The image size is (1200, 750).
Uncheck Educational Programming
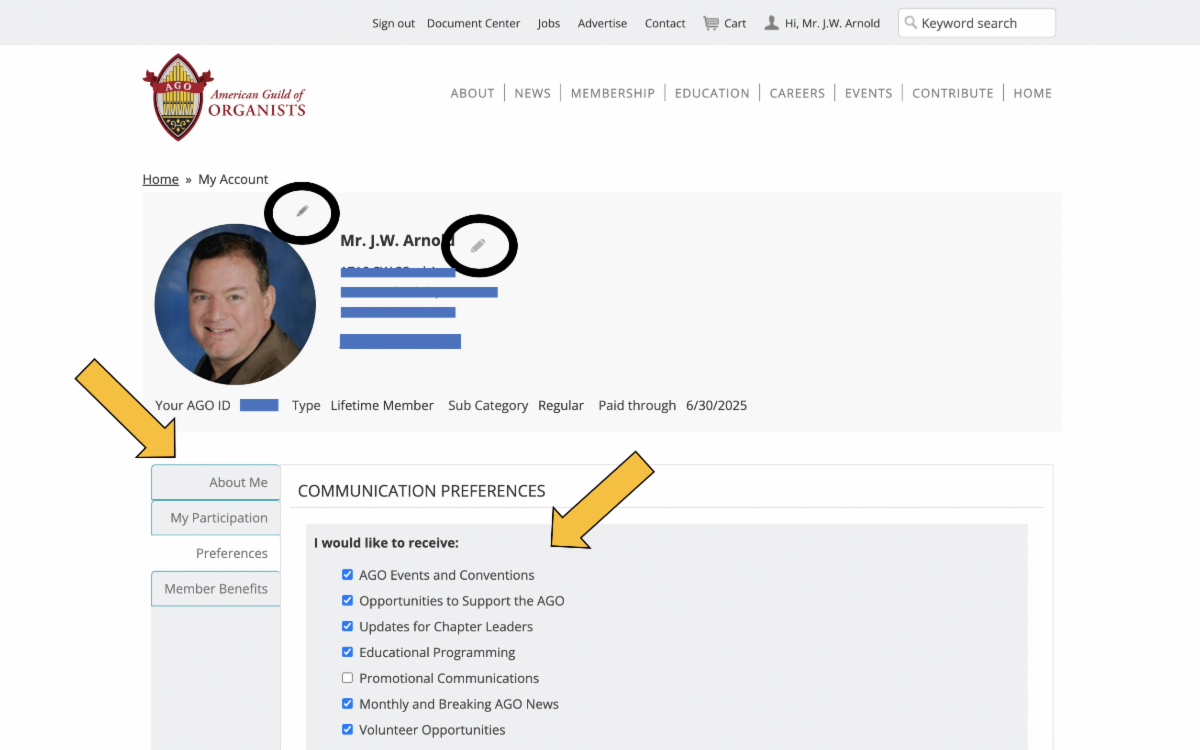(x=347, y=652)
